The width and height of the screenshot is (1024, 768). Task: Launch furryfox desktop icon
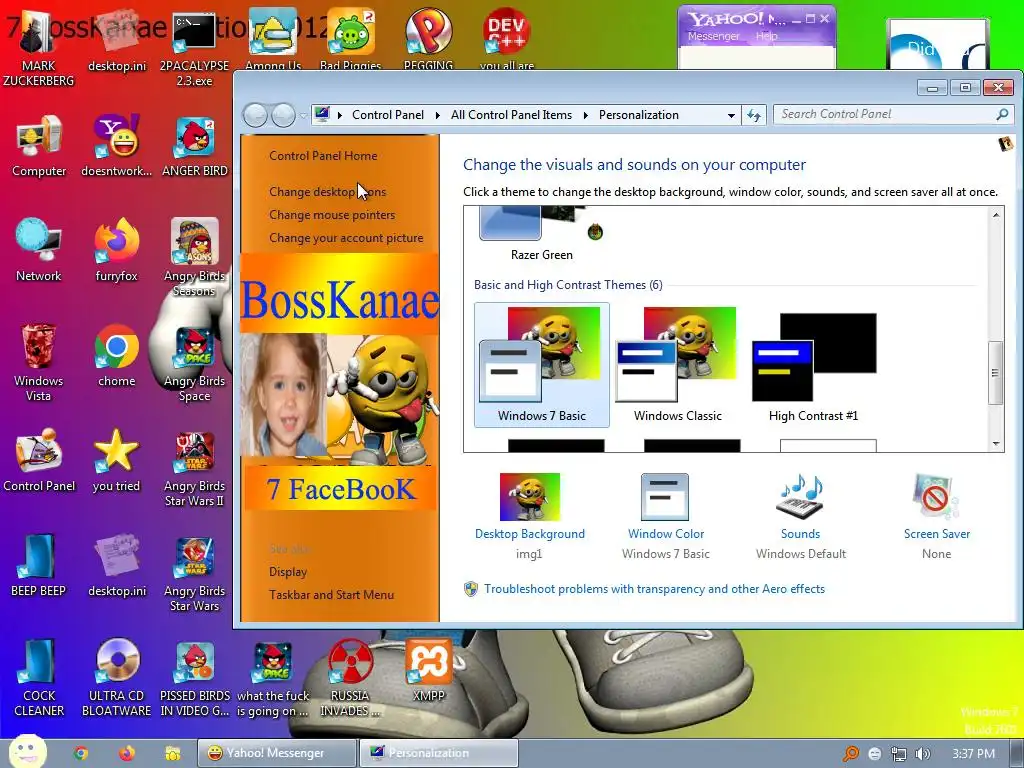tap(116, 251)
